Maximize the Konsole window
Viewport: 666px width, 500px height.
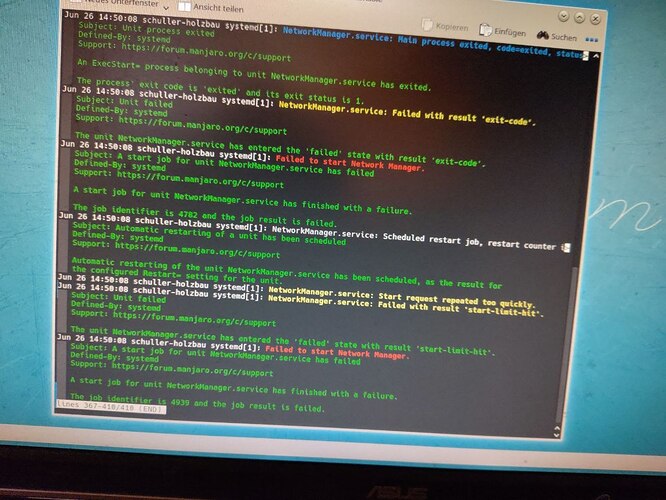click(x=579, y=17)
